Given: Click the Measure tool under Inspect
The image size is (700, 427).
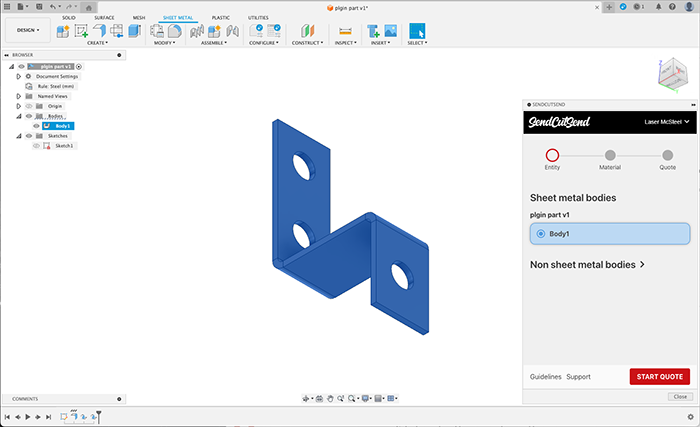Looking at the screenshot, I should tap(345, 31).
